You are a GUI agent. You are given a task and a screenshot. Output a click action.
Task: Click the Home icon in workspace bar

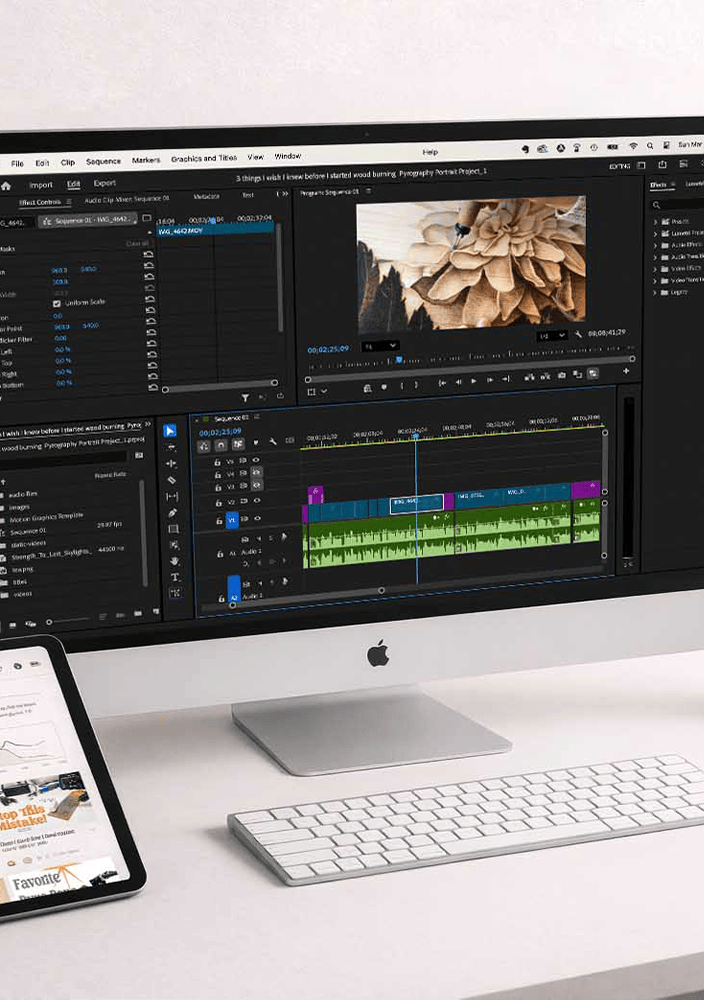(x=6, y=186)
